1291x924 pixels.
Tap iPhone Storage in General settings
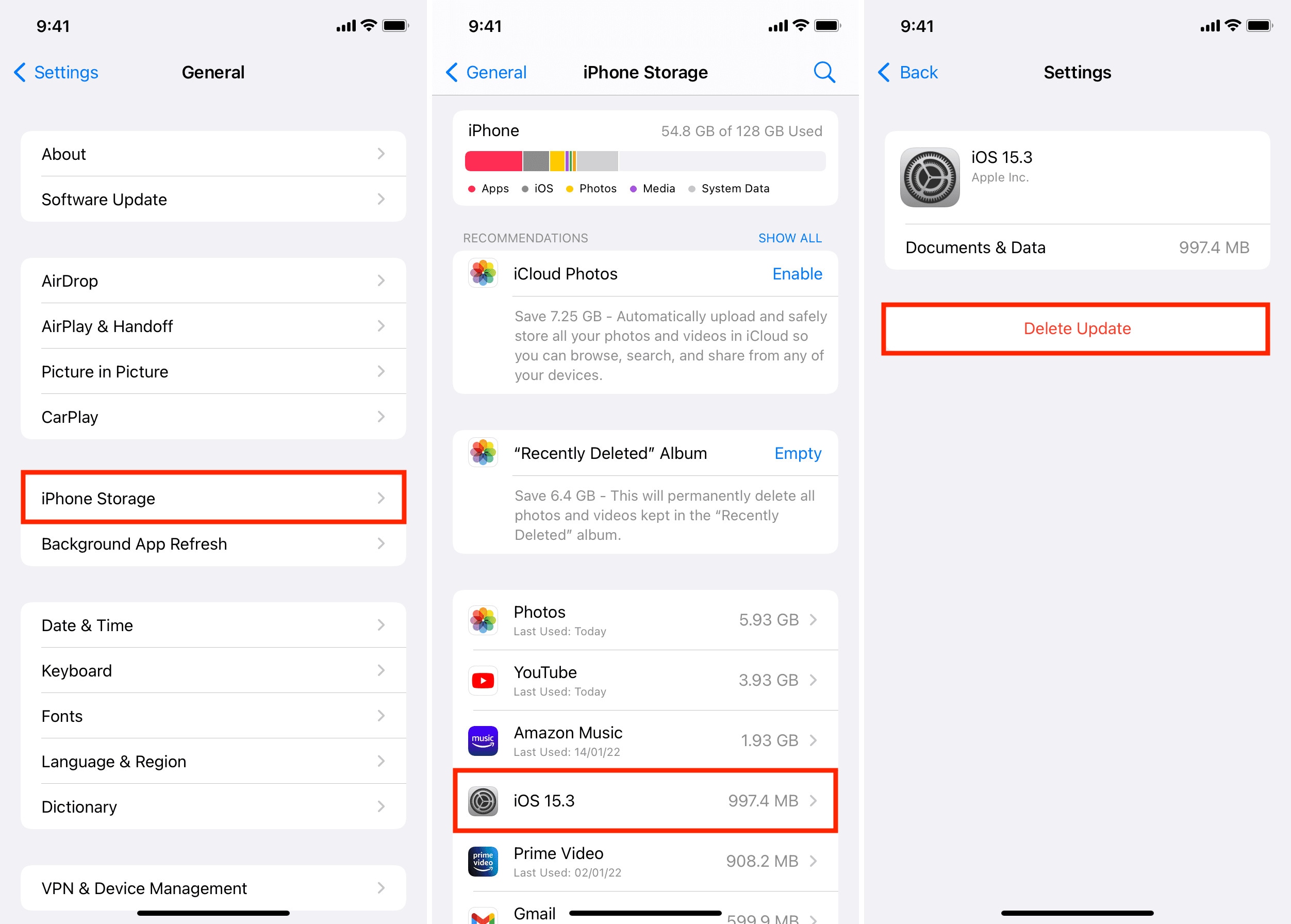(x=215, y=498)
